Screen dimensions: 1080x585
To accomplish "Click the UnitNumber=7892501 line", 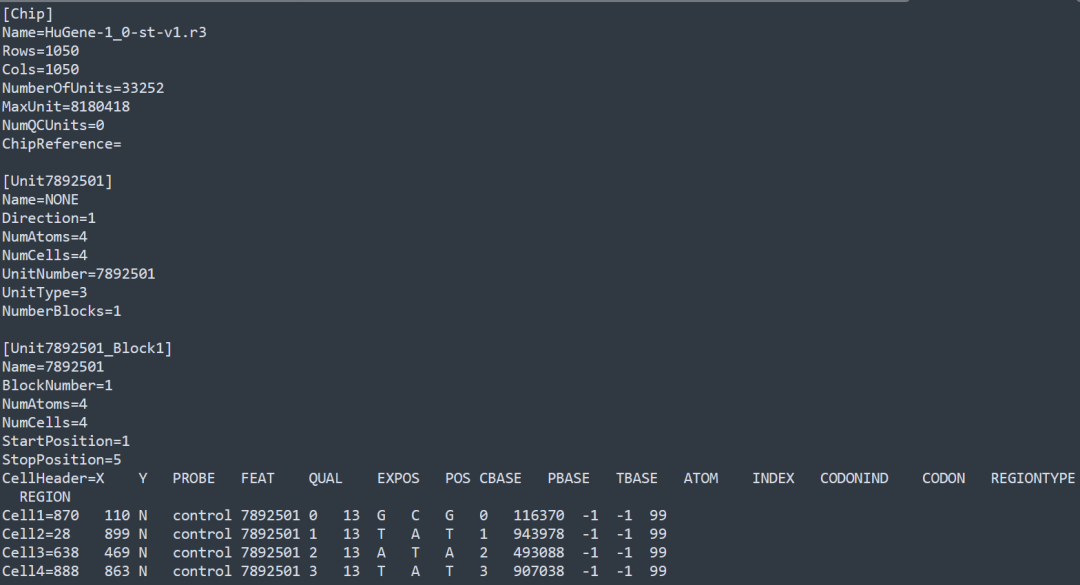I will tap(79, 274).
